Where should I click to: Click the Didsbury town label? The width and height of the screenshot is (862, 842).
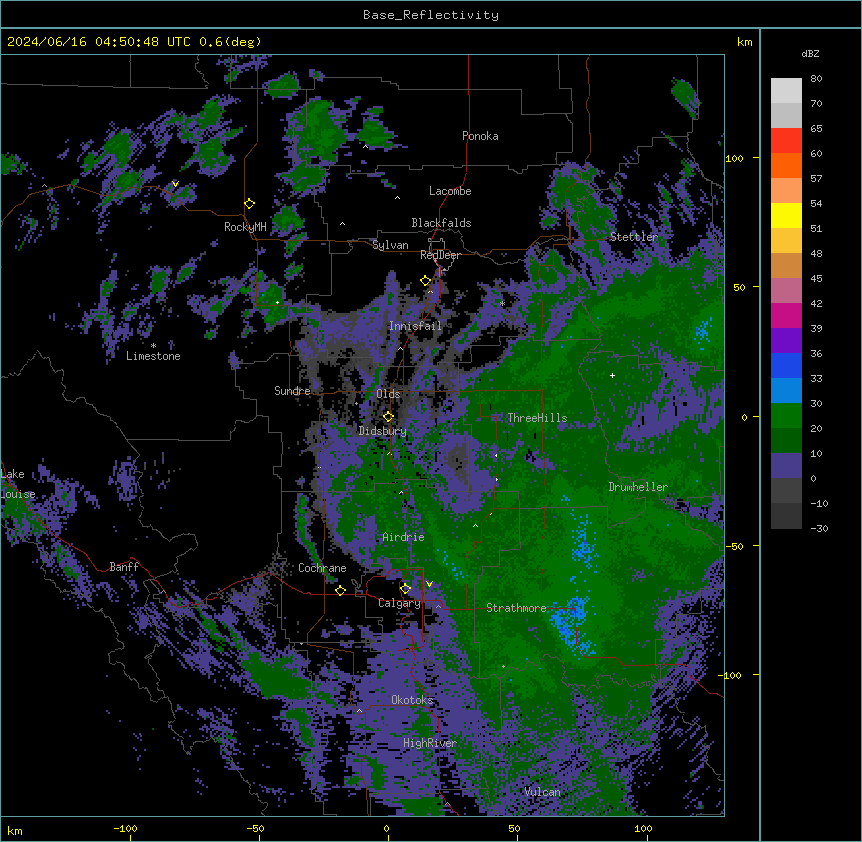(383, 431)
